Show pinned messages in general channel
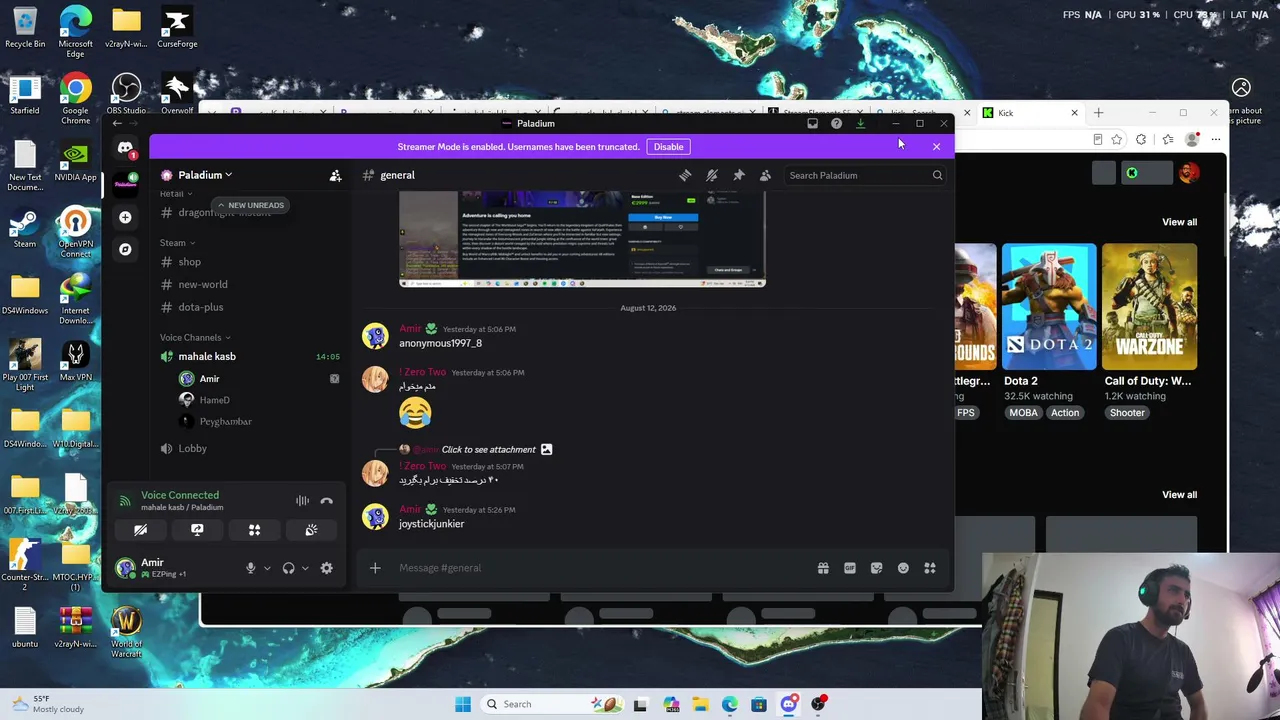1280x720 pixels. (x=739, y=175)
